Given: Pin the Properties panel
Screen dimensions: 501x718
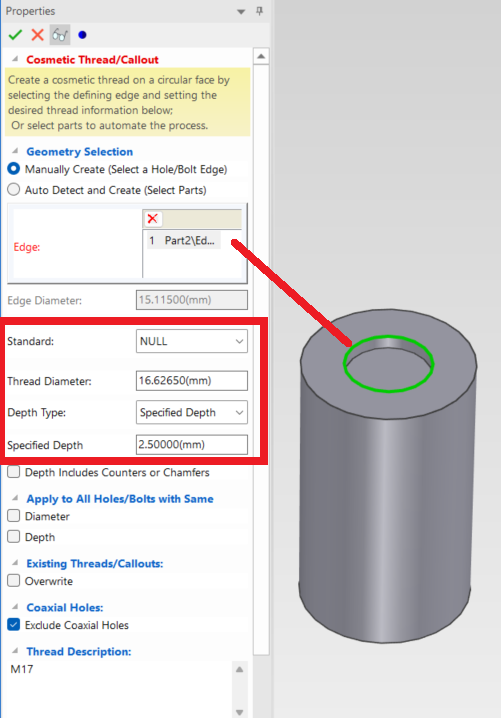Looking at the screenshot, I should tap(260, 11).
